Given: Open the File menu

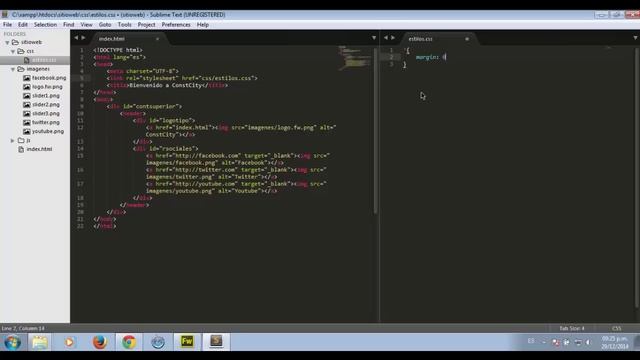Looking at the screenshot, I should click(x=7, y=24).
